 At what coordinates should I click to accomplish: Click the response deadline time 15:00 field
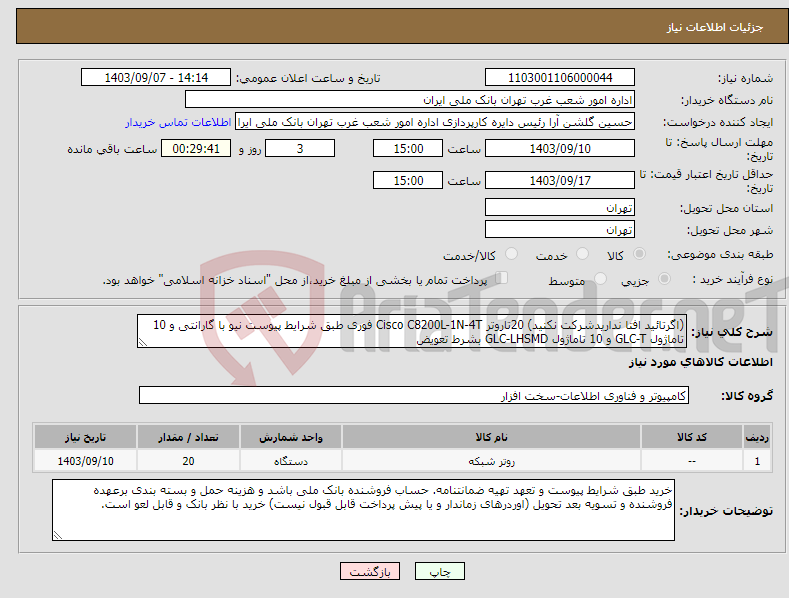[408, 148]
